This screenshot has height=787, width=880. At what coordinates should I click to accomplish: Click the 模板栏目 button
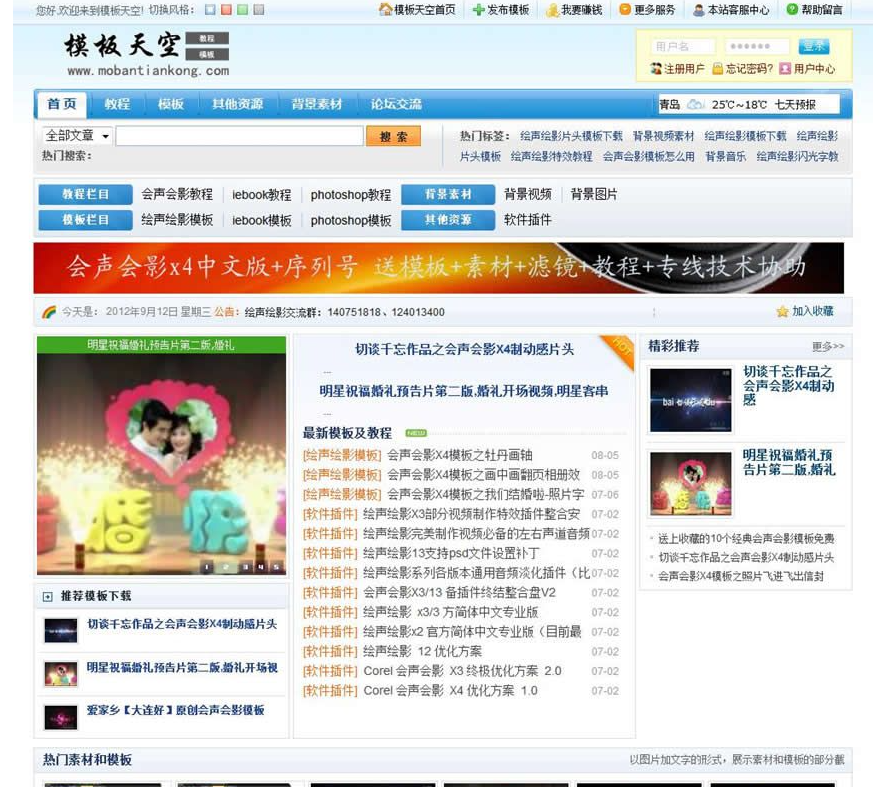tap(85, 220)
